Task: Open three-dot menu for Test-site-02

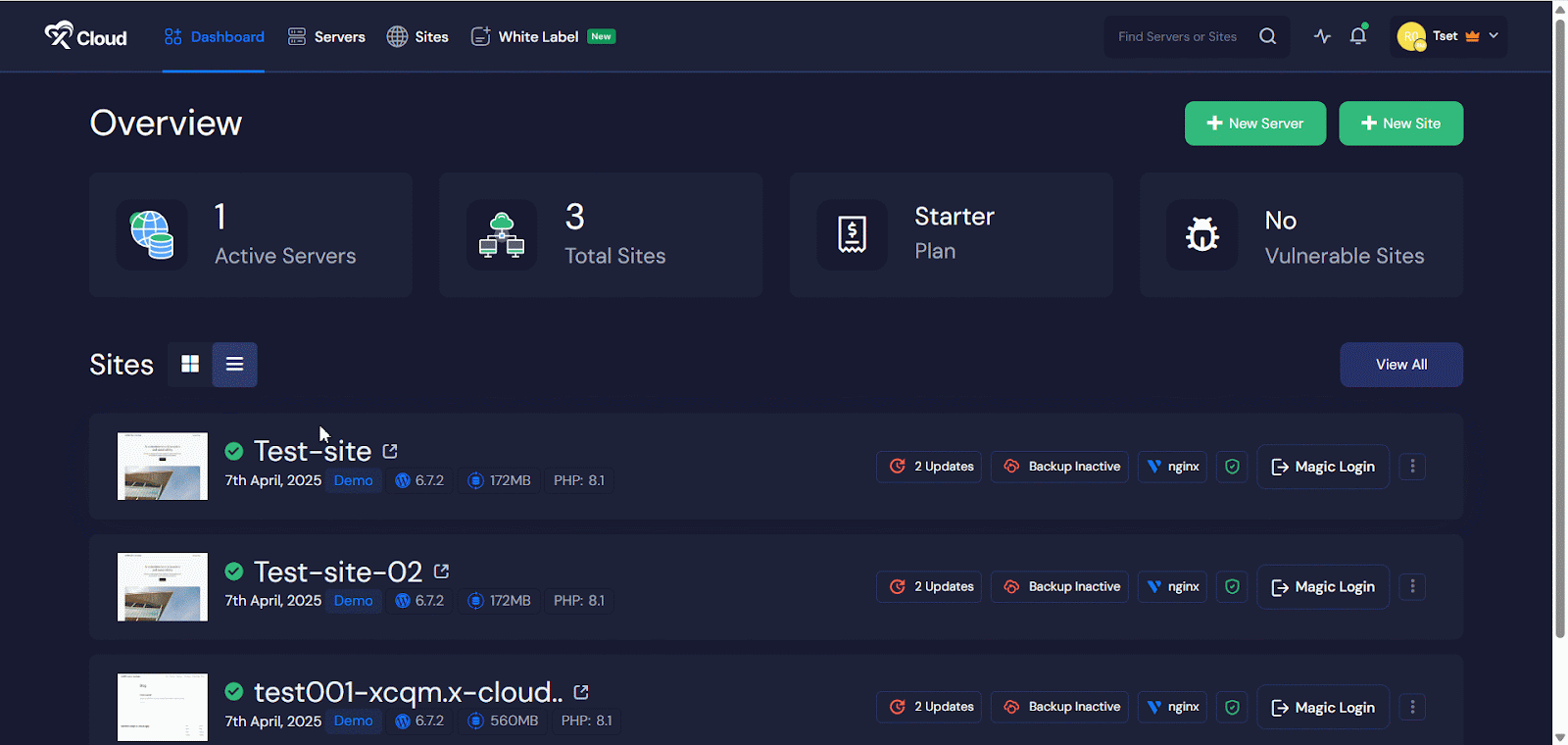Action: [1412, 587]
